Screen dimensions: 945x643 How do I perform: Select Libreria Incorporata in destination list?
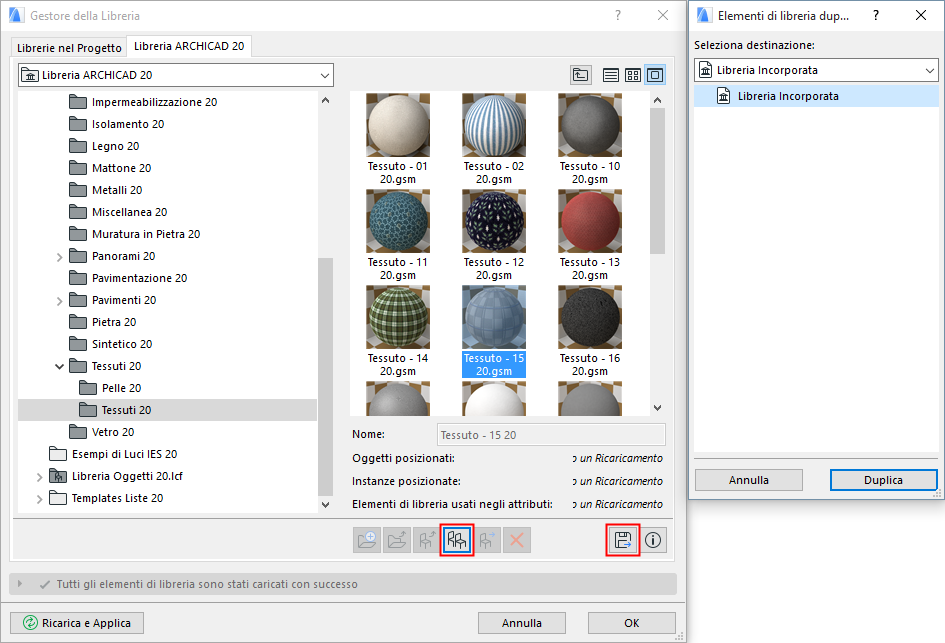[x=816, y=96]
